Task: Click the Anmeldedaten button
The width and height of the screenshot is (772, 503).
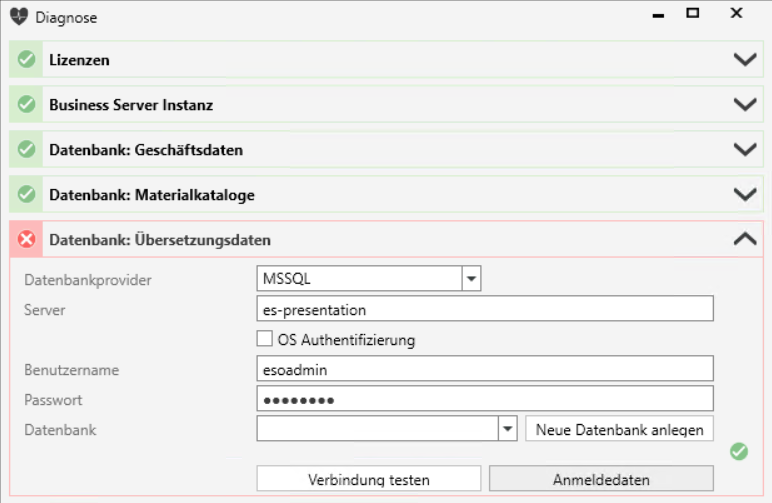Action: click(601, 479)
